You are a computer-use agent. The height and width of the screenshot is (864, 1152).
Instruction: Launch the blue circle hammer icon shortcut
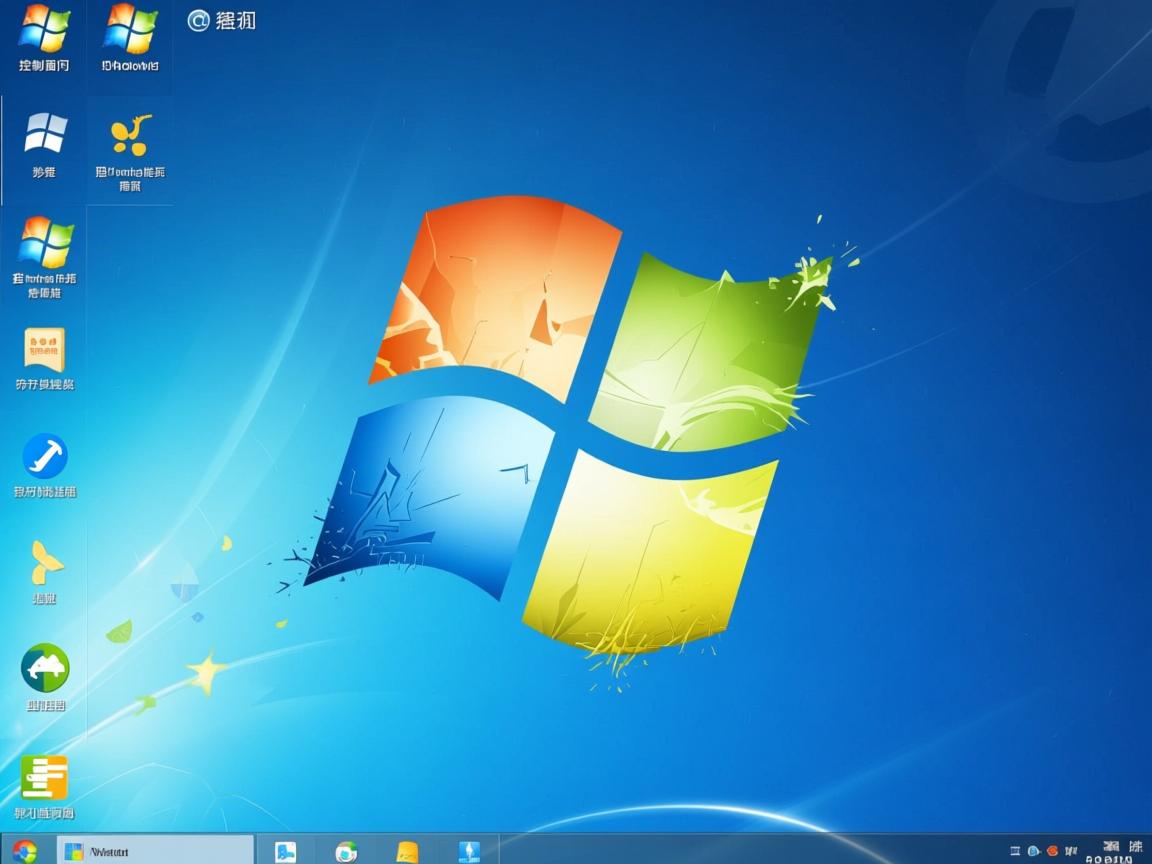45,456
